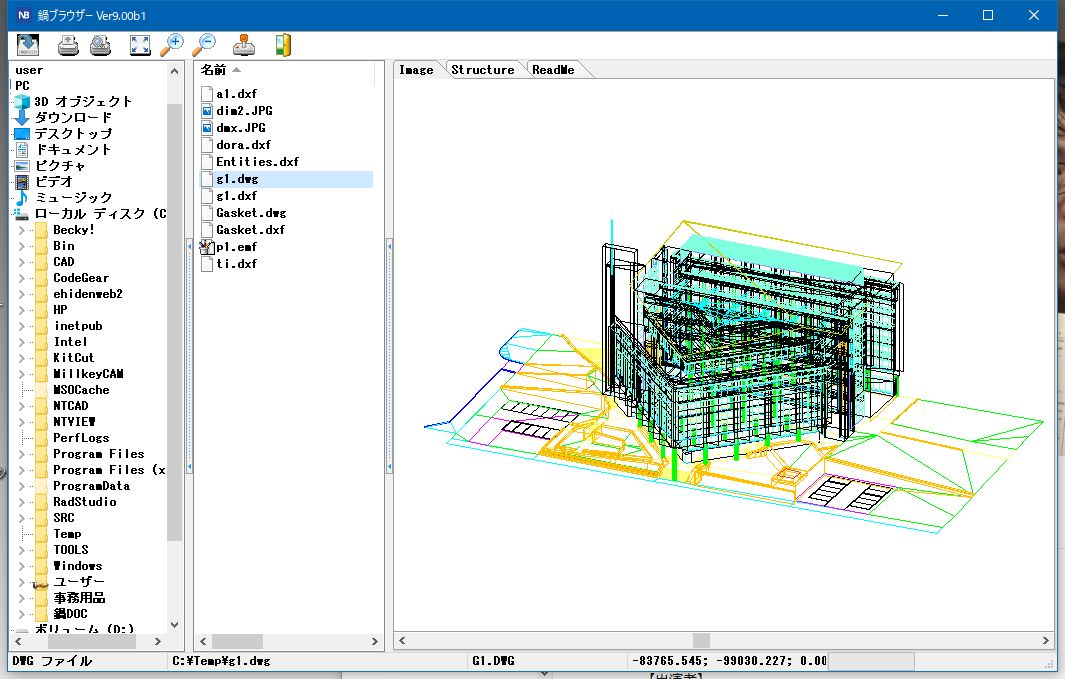1065x679 pixels.
Task: Select the ti.dxf file
Action: [x=236, y=263]
